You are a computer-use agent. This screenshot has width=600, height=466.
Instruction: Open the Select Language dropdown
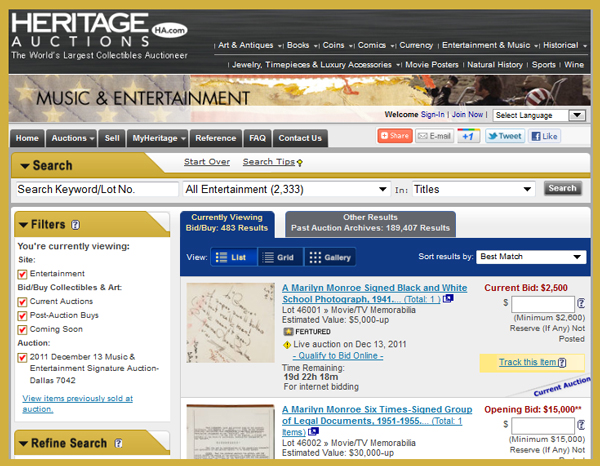pos(540,115)
